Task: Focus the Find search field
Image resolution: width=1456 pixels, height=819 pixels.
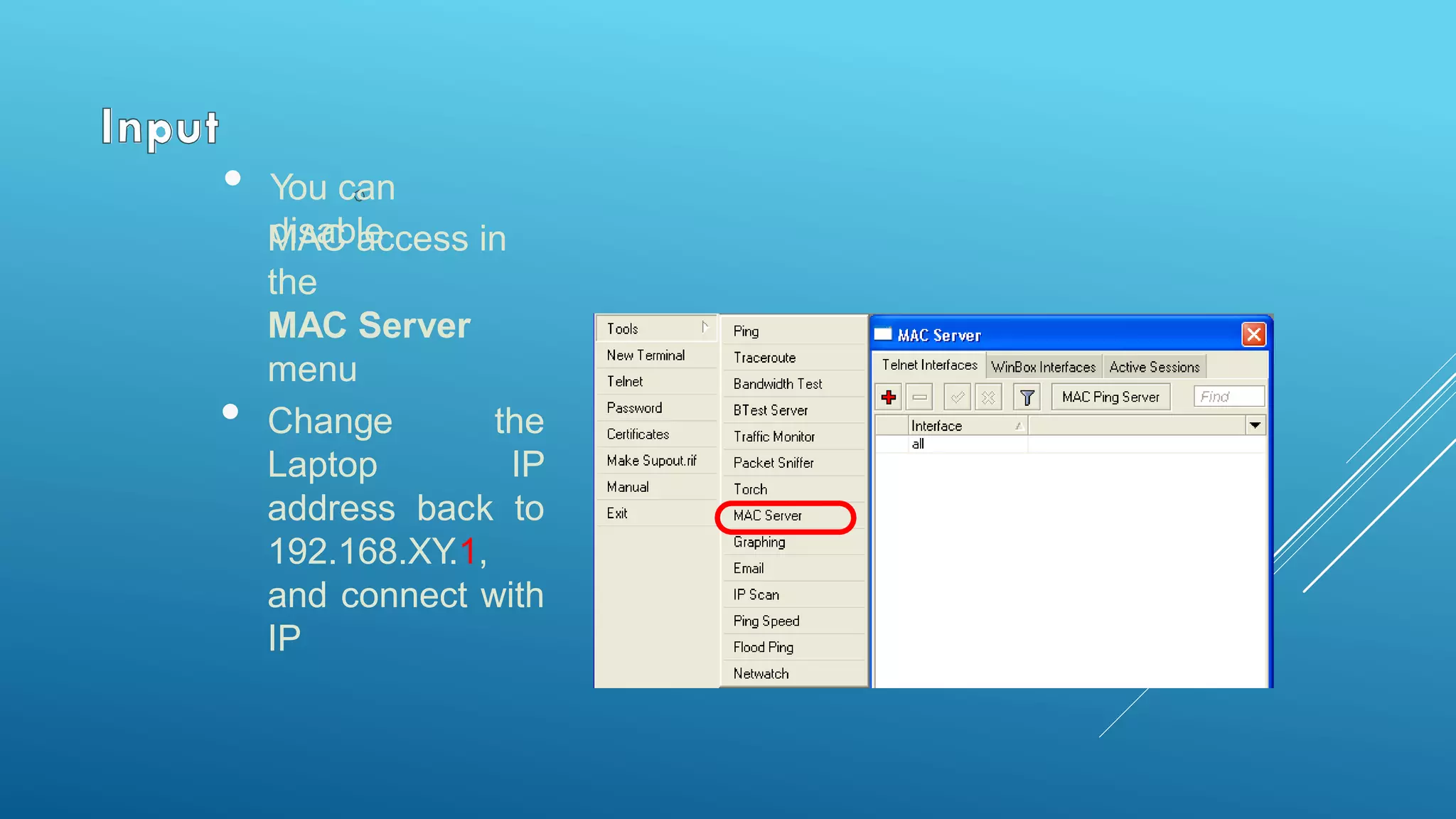Action: coord(1229,397)
